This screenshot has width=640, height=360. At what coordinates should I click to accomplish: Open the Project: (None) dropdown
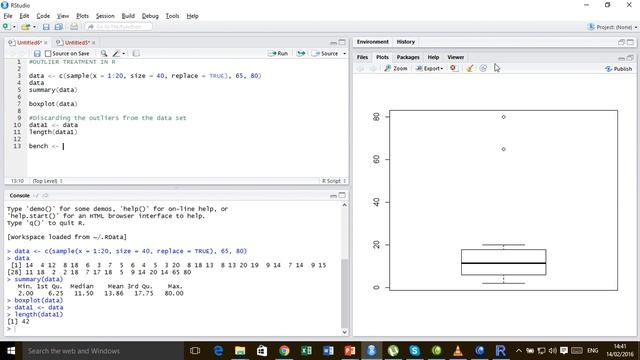(x=612, y=27)
